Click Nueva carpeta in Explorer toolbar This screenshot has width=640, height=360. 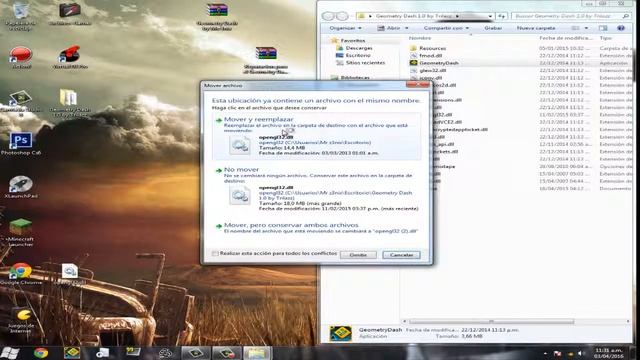point(536,28)
